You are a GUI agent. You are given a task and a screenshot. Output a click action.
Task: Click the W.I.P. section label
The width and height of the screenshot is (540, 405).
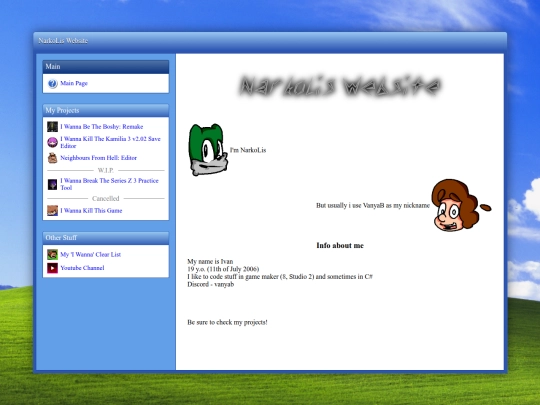tap(106, 170)
